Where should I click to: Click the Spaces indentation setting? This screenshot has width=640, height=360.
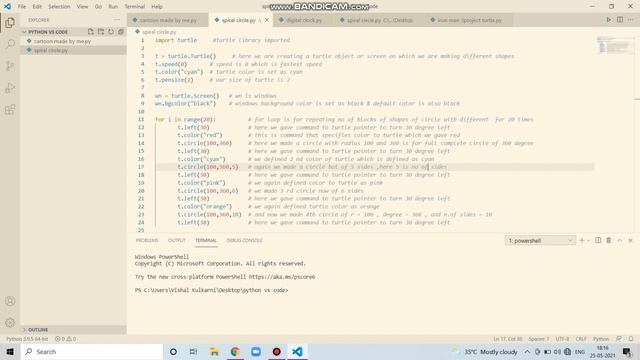(539, 339)
